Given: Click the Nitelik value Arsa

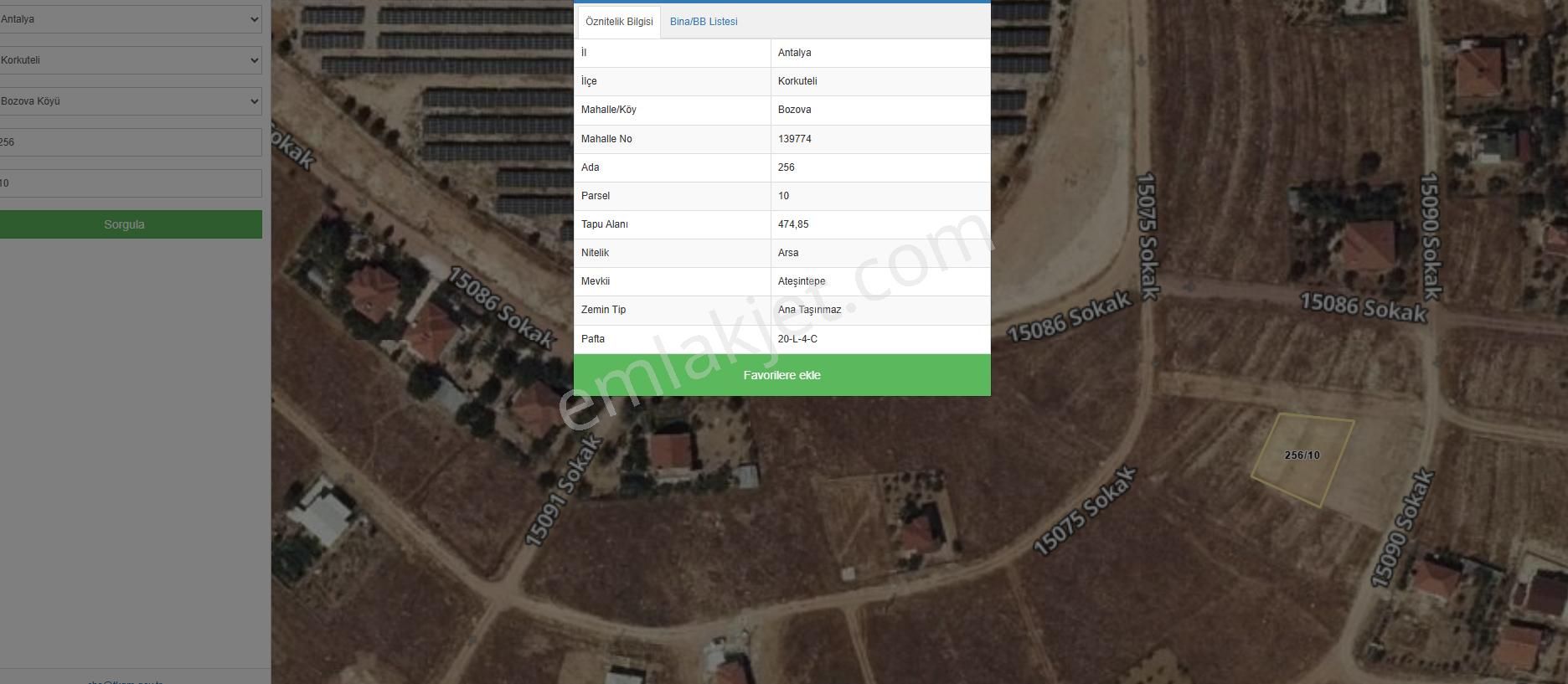Looking at the screenshot, I should 788,253.
